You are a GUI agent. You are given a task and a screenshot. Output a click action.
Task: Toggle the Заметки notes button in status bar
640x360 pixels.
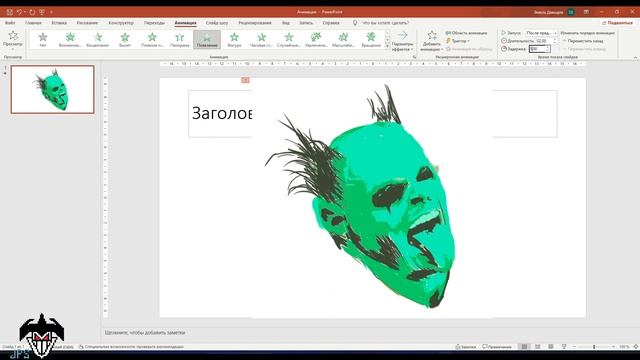[x=466, y=347]
